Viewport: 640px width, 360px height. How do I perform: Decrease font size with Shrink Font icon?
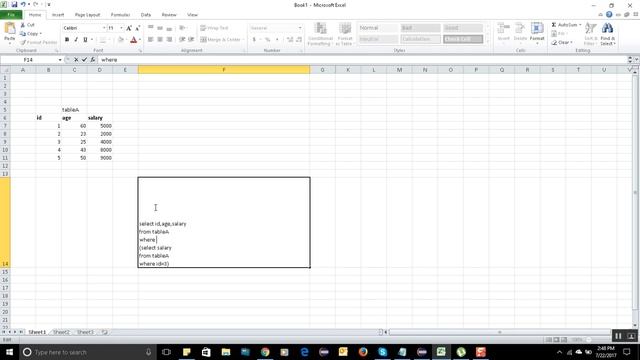pyautogui.click(x=138, y=28)
